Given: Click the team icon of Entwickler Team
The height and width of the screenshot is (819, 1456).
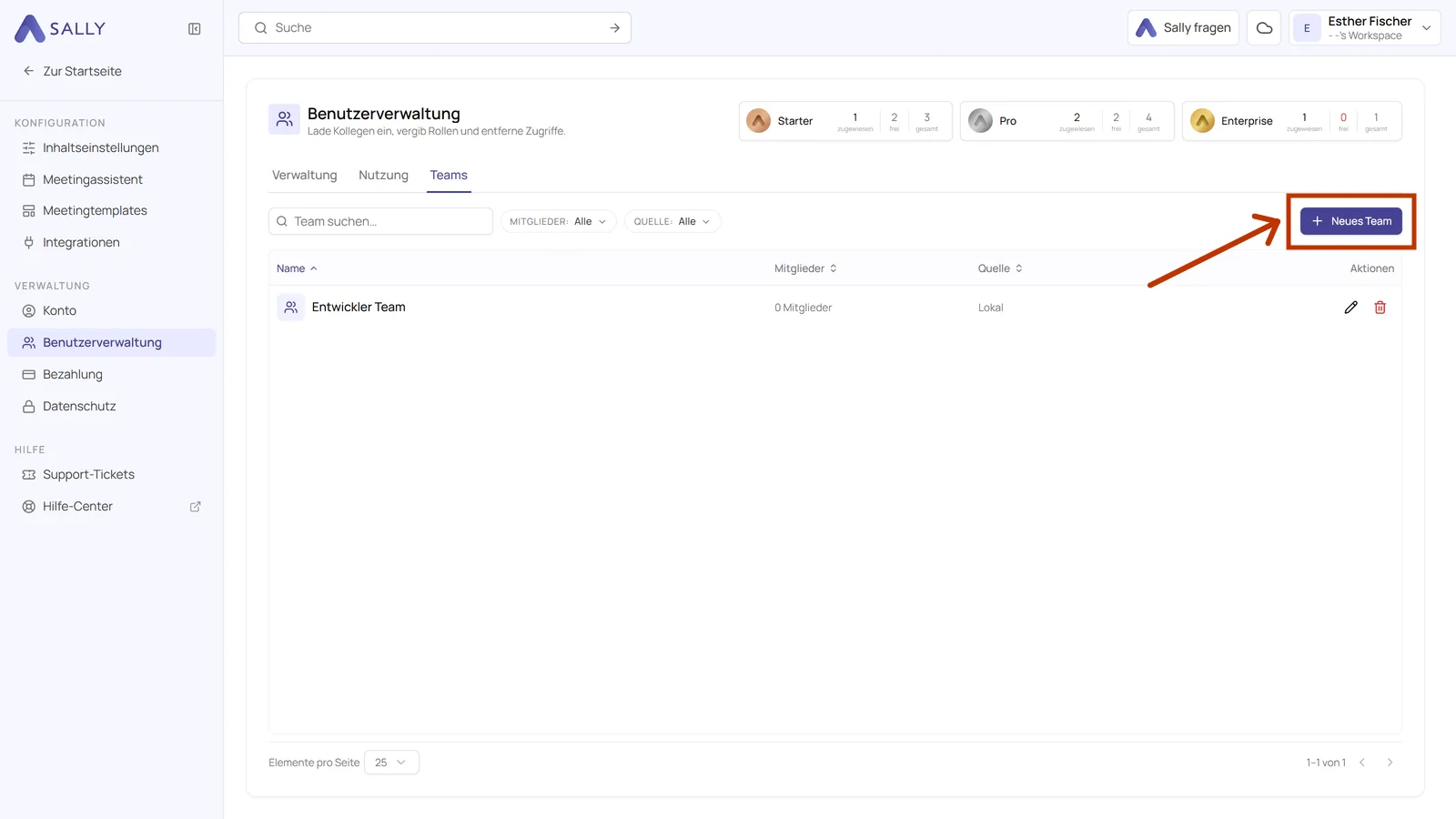Looking at the screenshot, I should (x=290, y=308).
